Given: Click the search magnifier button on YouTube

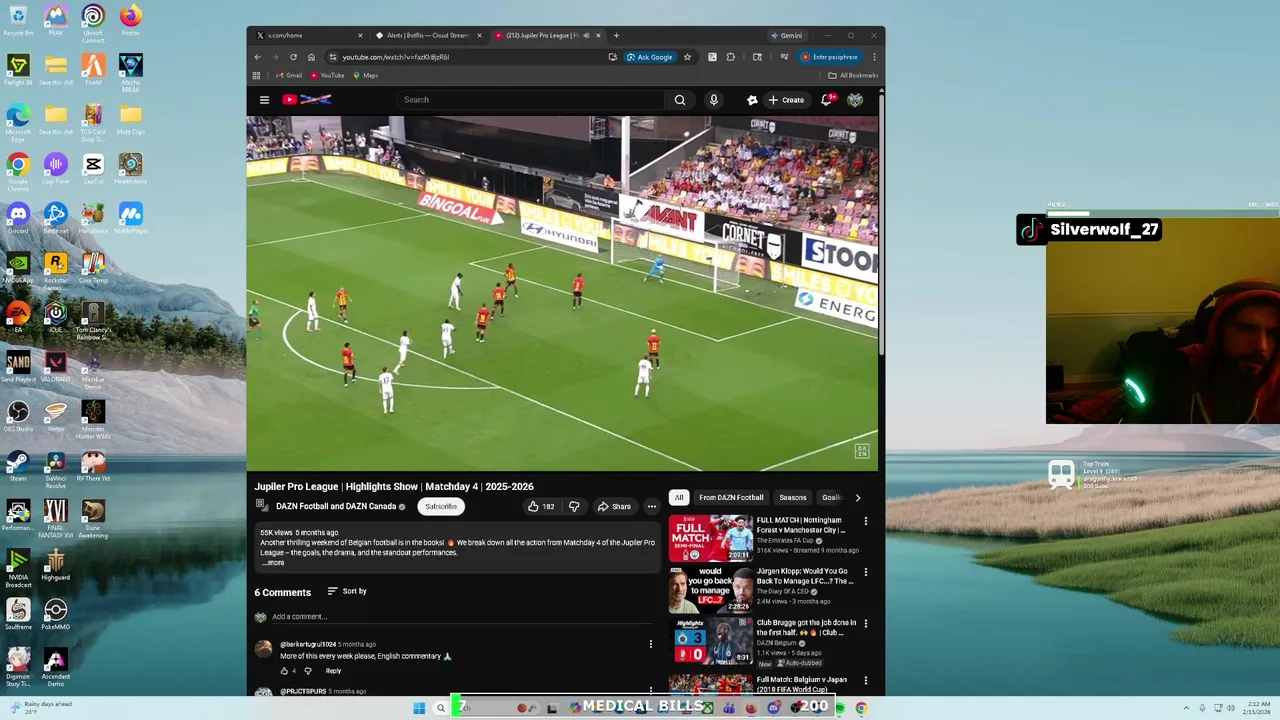Looking at the screenshot, I should click(680, 100).
